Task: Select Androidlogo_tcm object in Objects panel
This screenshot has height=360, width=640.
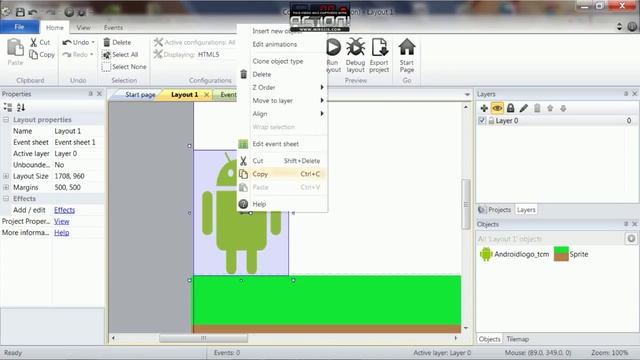Action: pos(514,254)
